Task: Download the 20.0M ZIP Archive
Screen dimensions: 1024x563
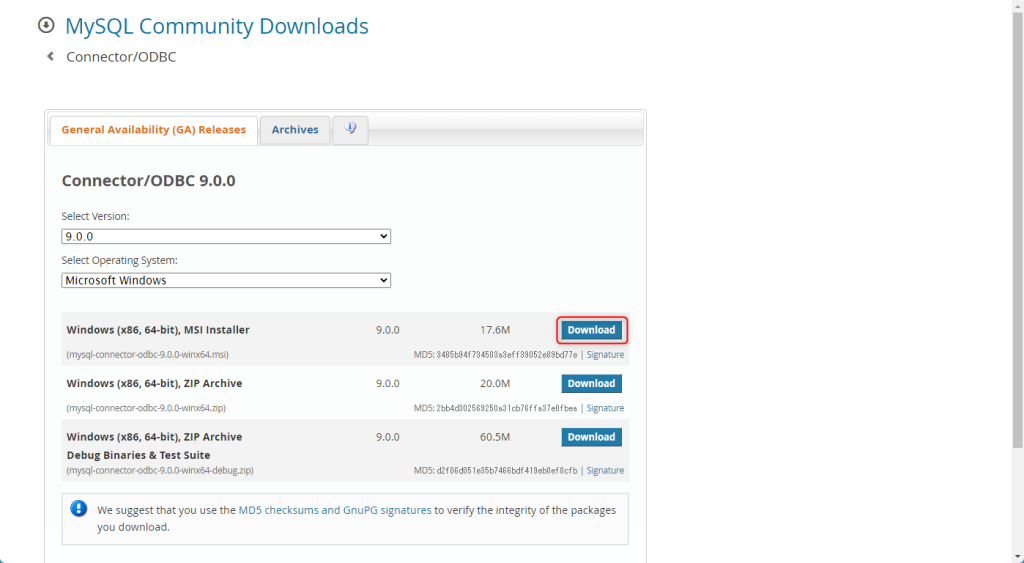Action: [x=592, y=383]
